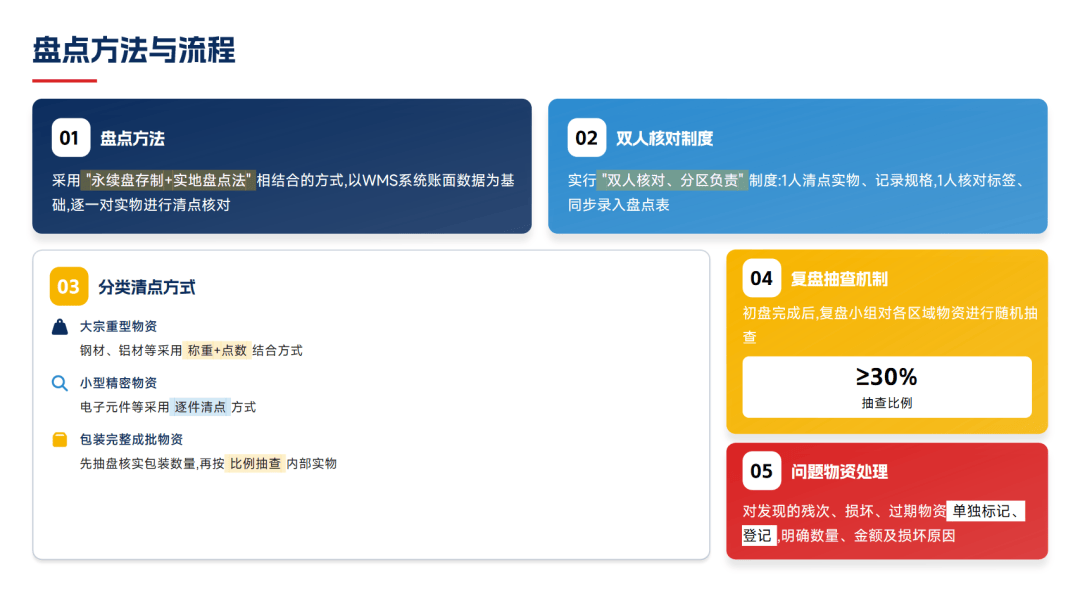
Task: Click the ≥30% statistic value
Action: pyautogui.click(x=886, y=377)
